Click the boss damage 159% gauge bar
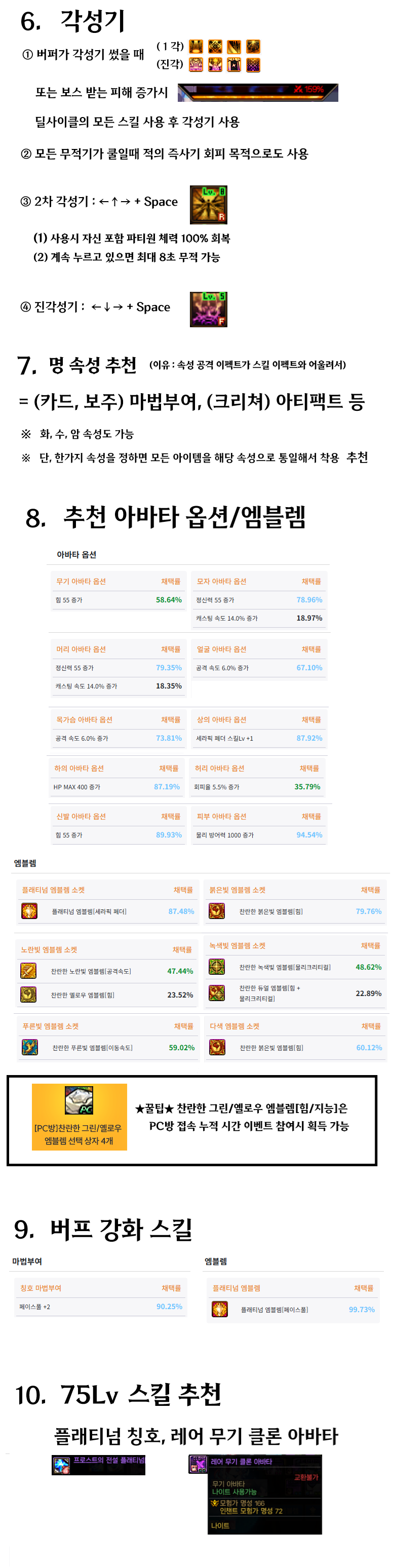 257,93
